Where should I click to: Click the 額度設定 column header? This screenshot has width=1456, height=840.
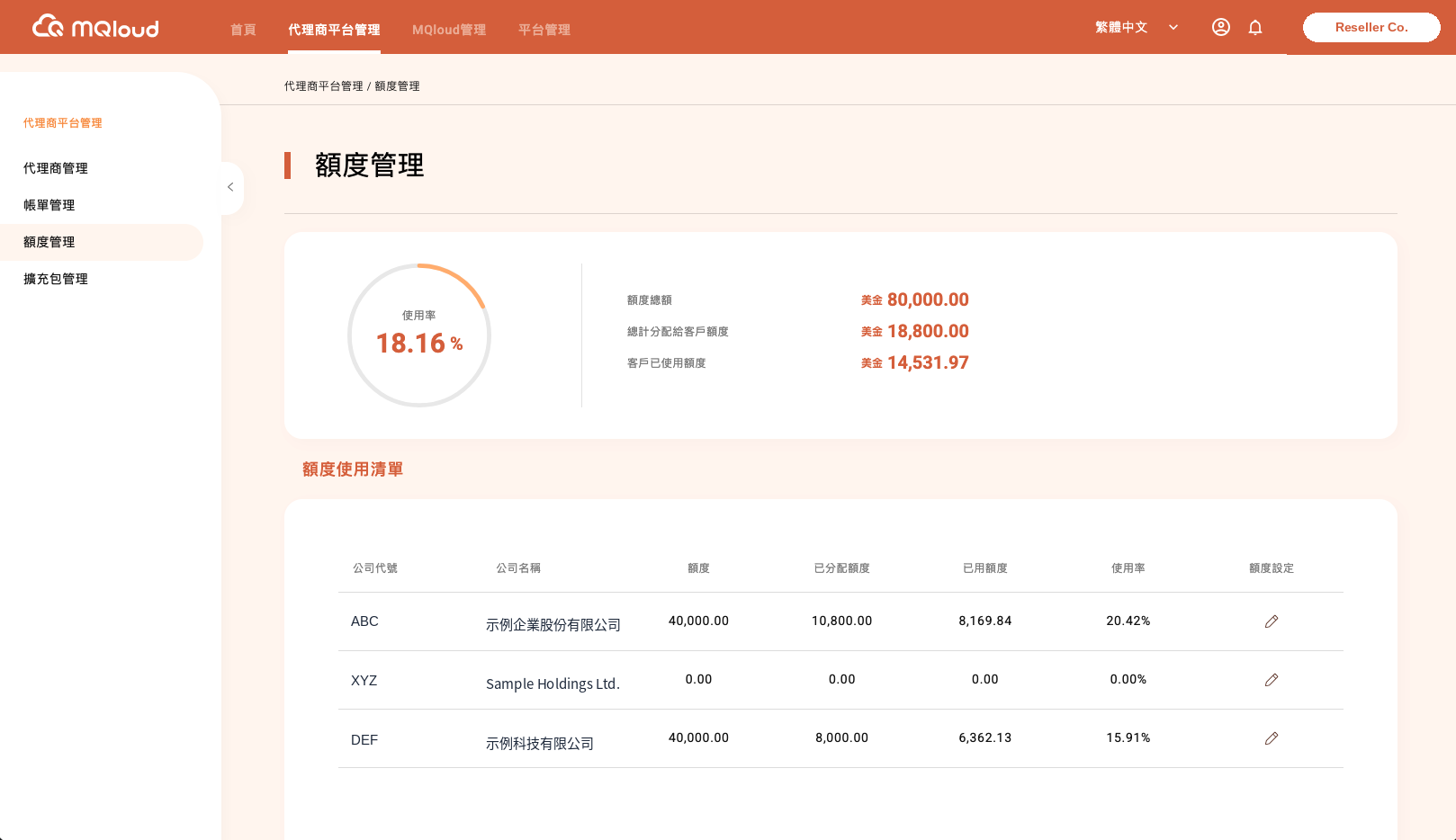[x=1272, y=568]
